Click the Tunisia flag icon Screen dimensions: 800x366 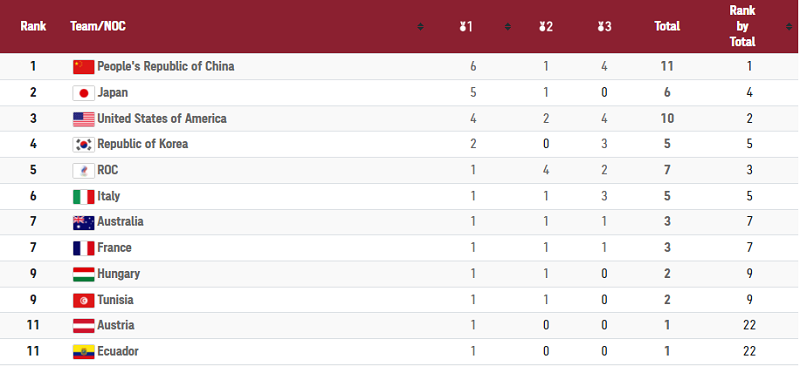pos(84,300)
